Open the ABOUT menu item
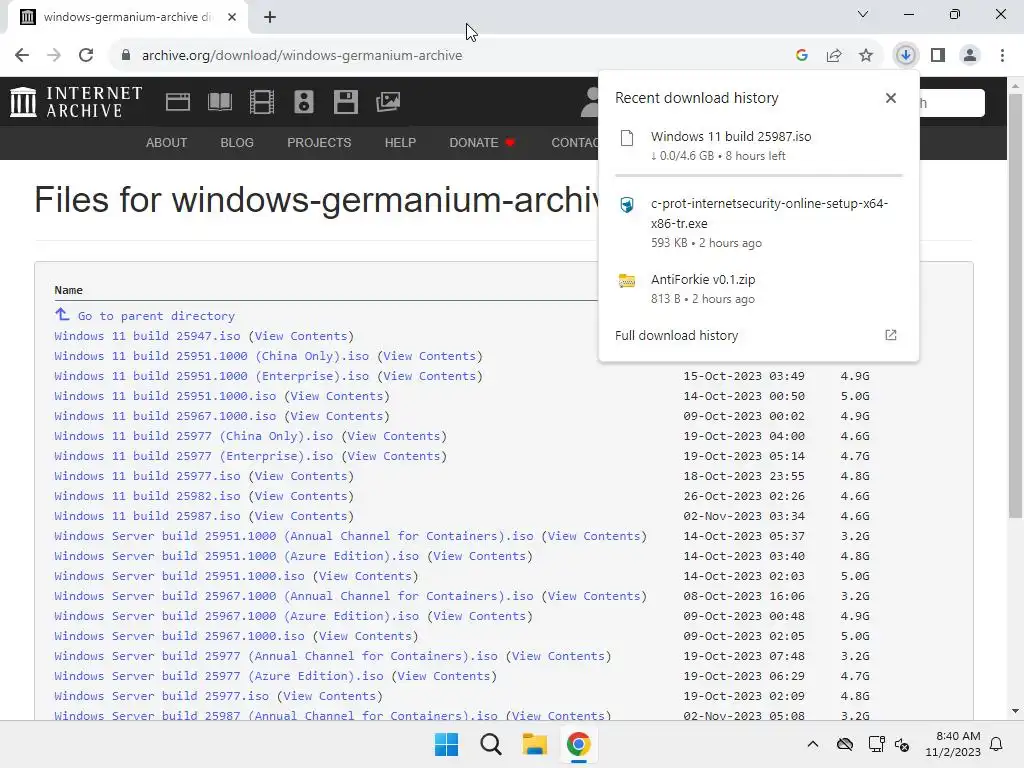 coord(167,142)
